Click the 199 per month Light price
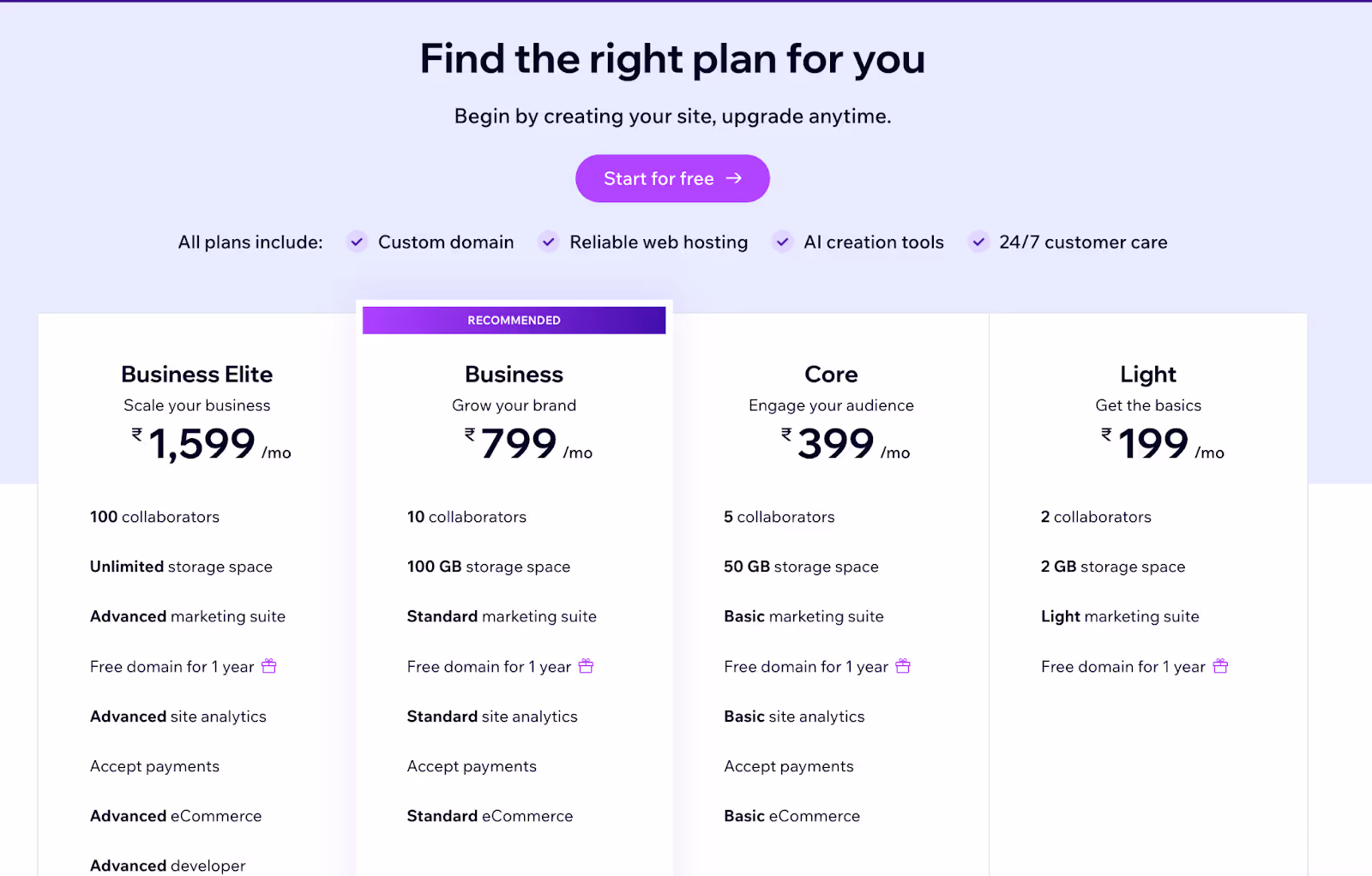The height and width of the screenshot is (876, 1372). (x=1162, y=444)
